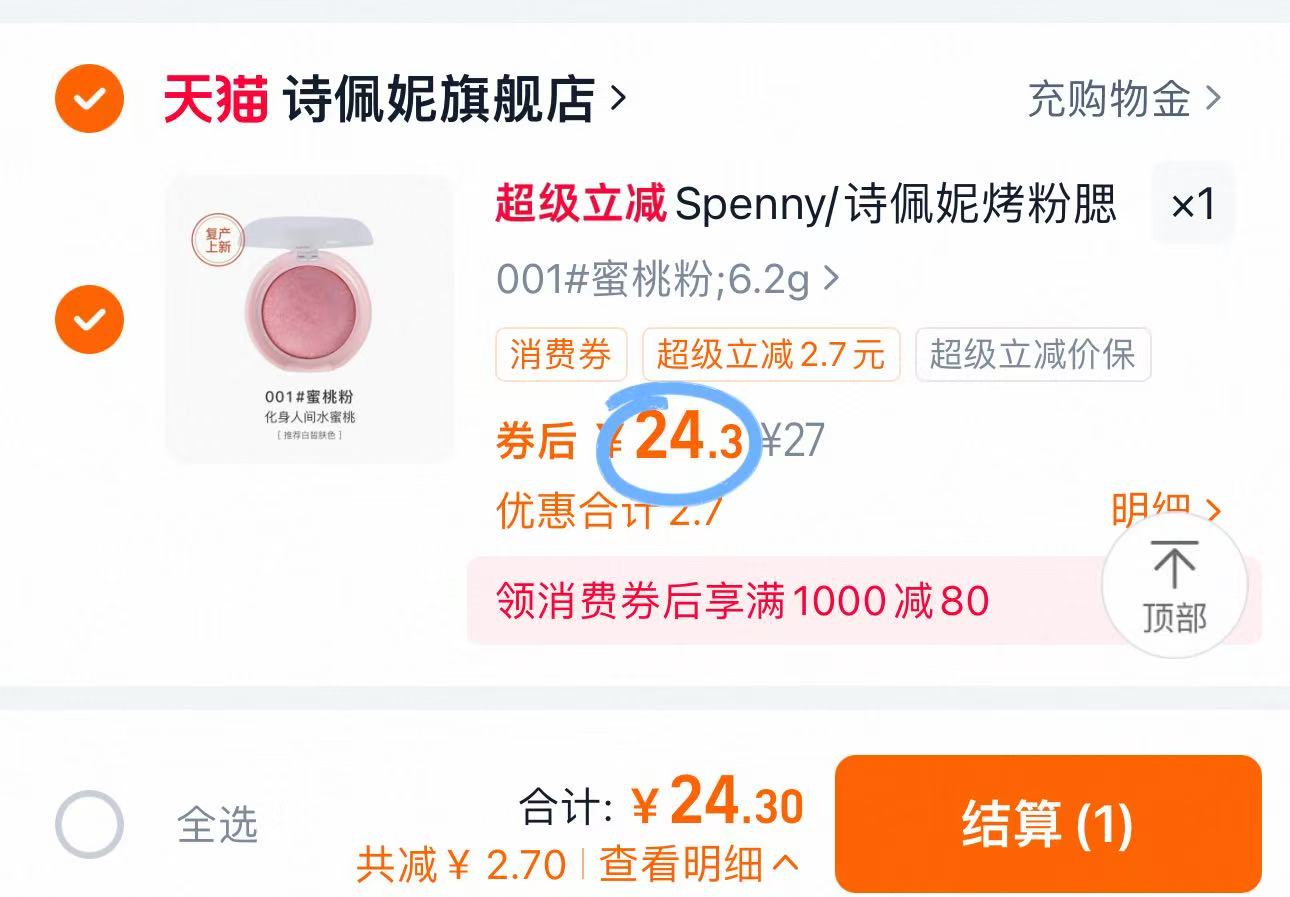
Task: Open the blush product thumbnail image
Action: tap(310, 320)
